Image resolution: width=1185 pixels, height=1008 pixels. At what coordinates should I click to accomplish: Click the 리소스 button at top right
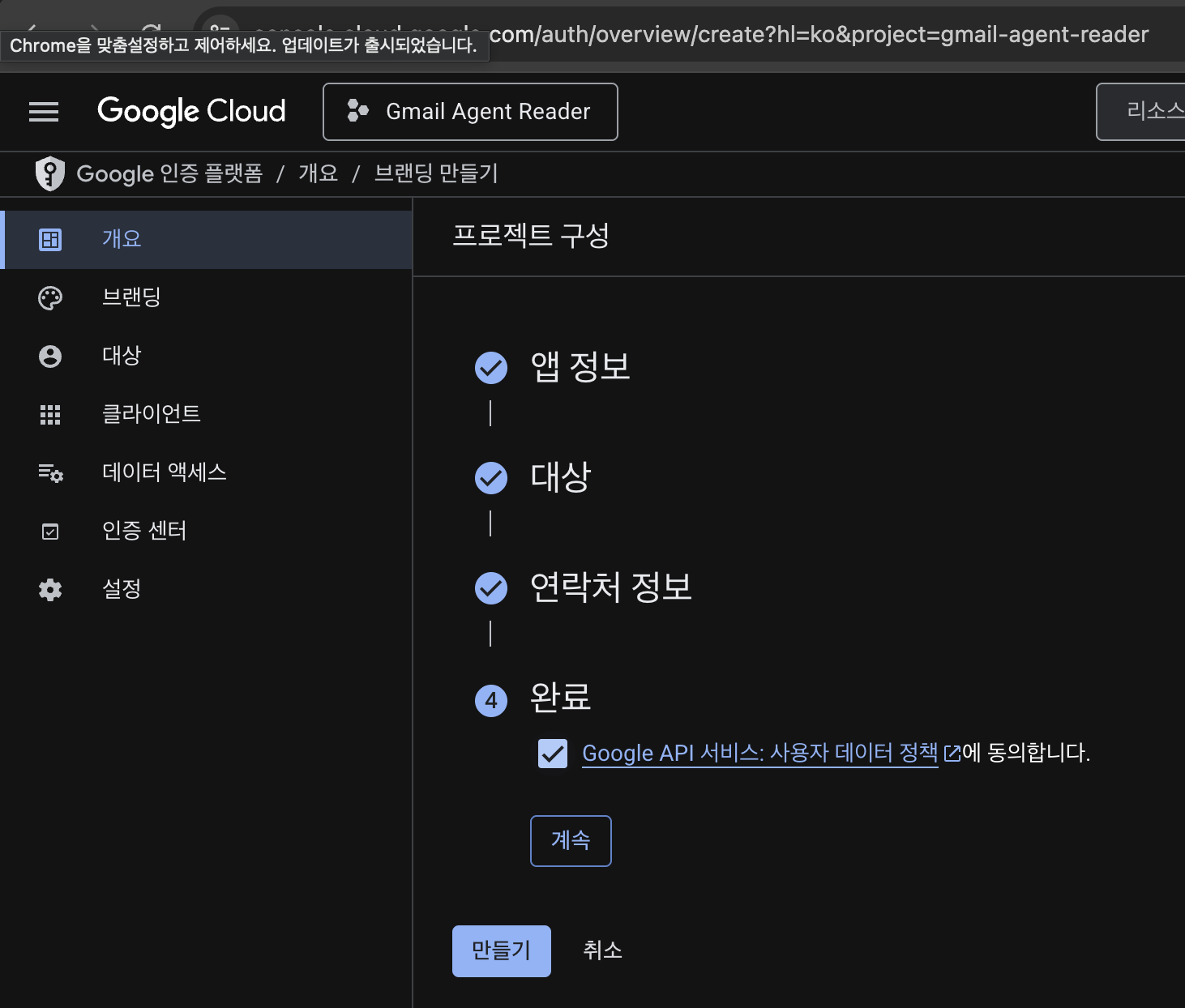(x=1141, y=112)
